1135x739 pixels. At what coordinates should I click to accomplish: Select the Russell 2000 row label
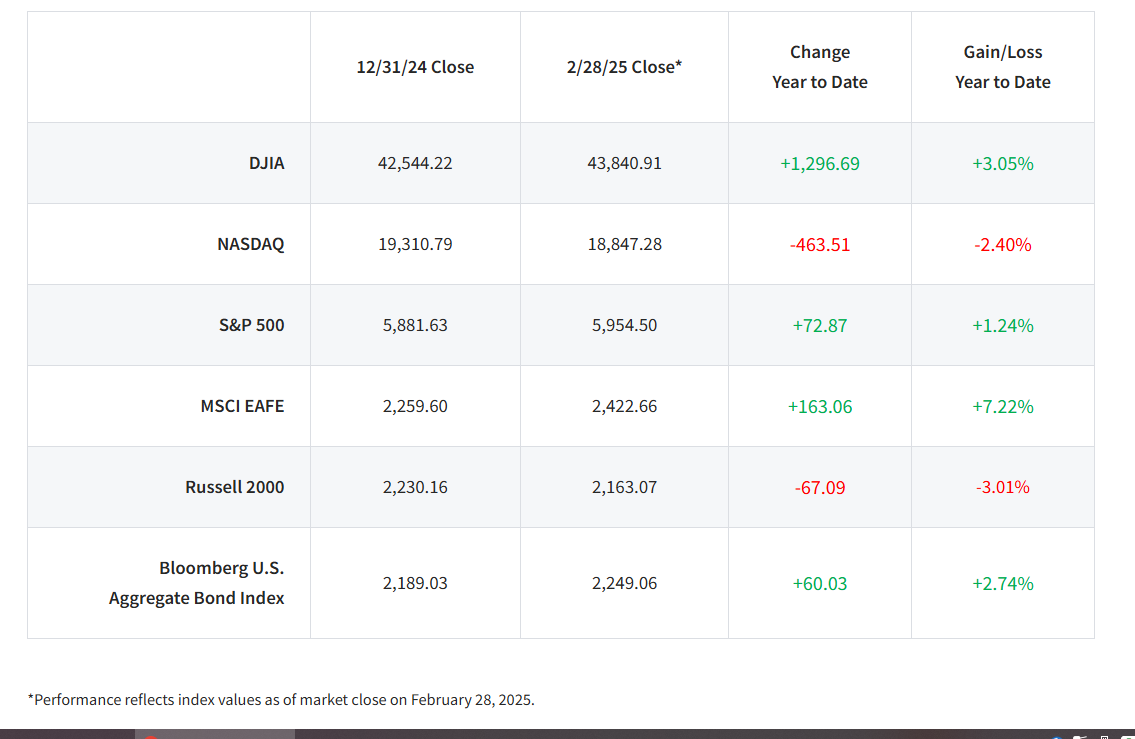[x=235, y=487]
